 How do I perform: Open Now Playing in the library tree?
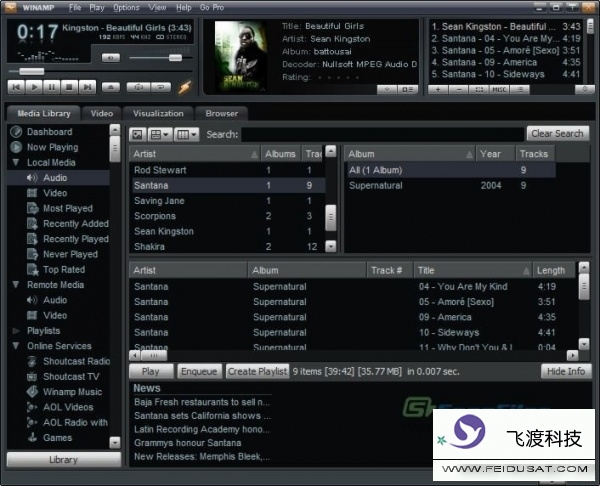pyautogui.click(x=52, y=147)
